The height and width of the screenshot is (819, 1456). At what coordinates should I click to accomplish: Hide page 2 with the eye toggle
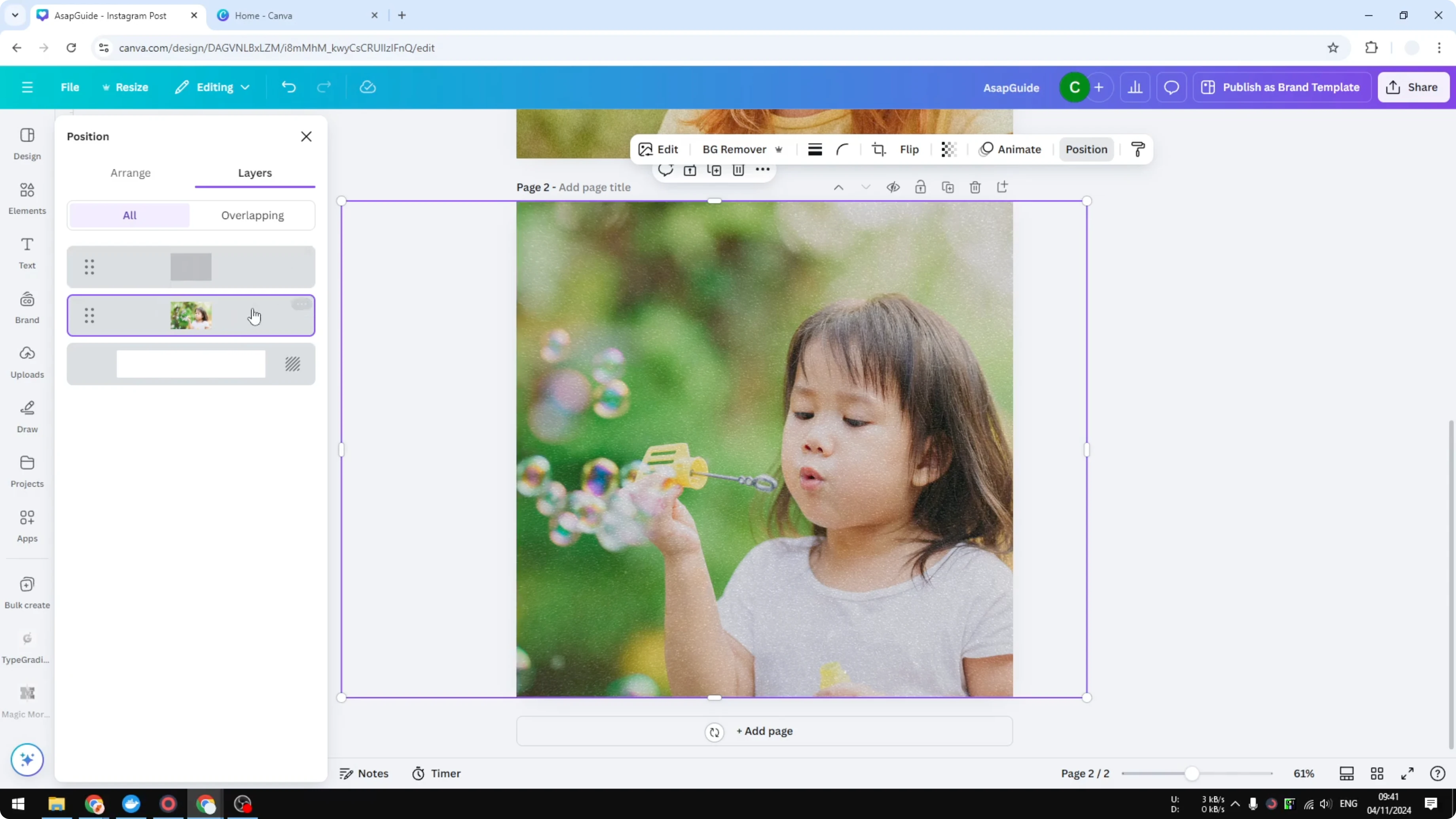[x=893, y=187]
